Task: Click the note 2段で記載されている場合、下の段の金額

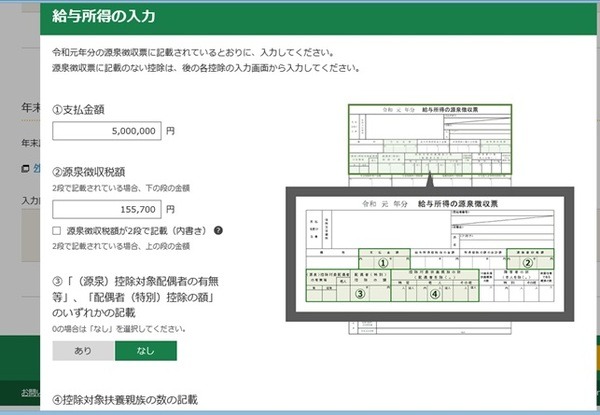Action: pos(121,188)
